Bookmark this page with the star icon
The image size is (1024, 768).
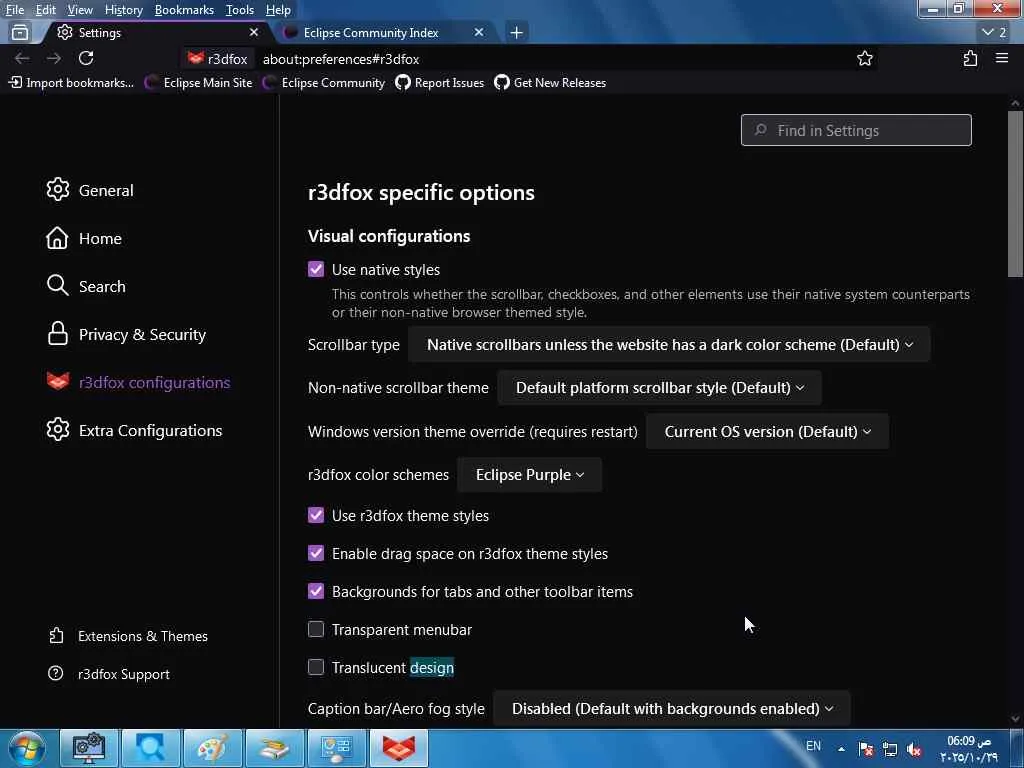pos(865,59)
